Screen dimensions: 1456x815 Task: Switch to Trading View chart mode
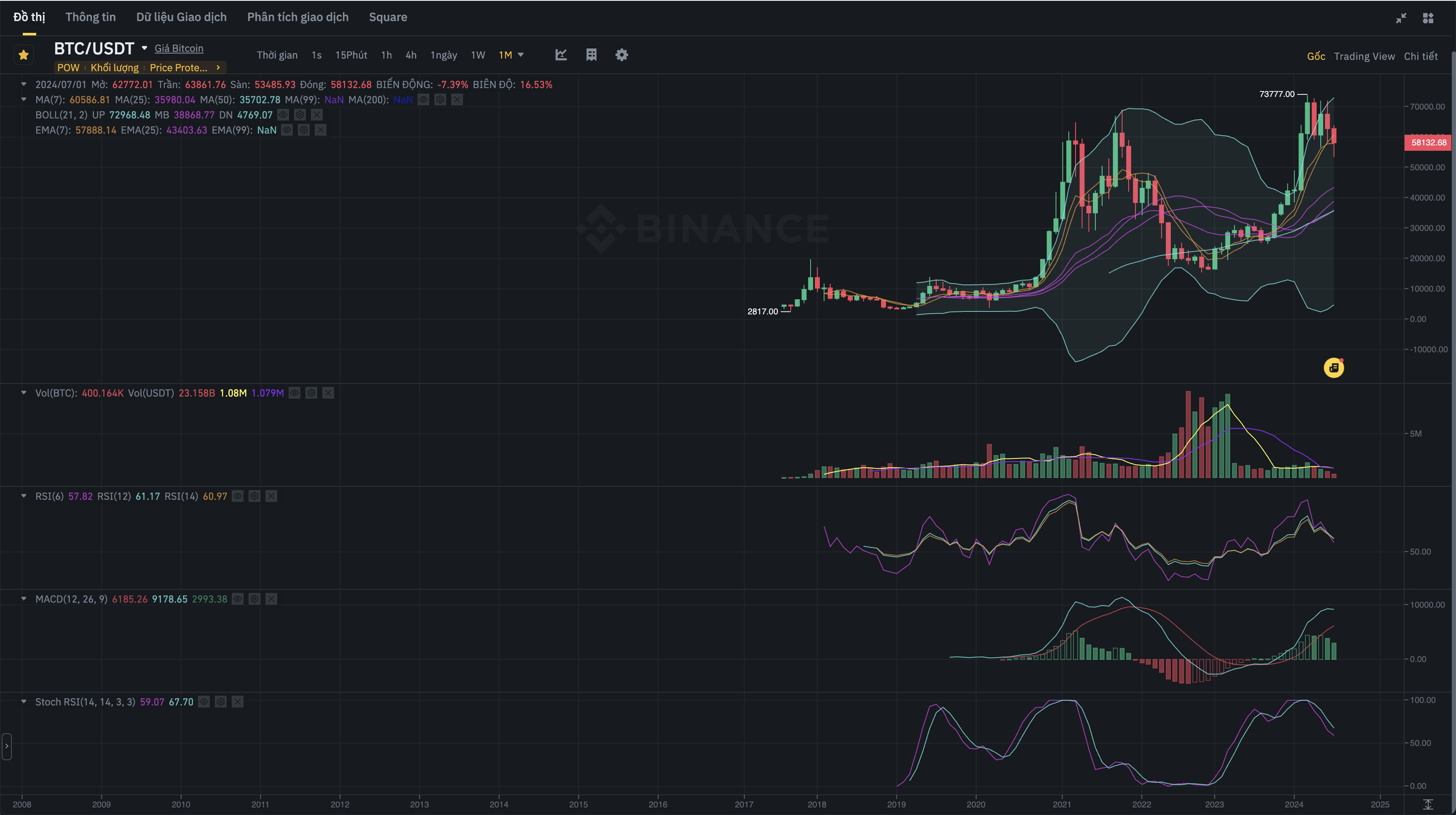(1364, 56)
